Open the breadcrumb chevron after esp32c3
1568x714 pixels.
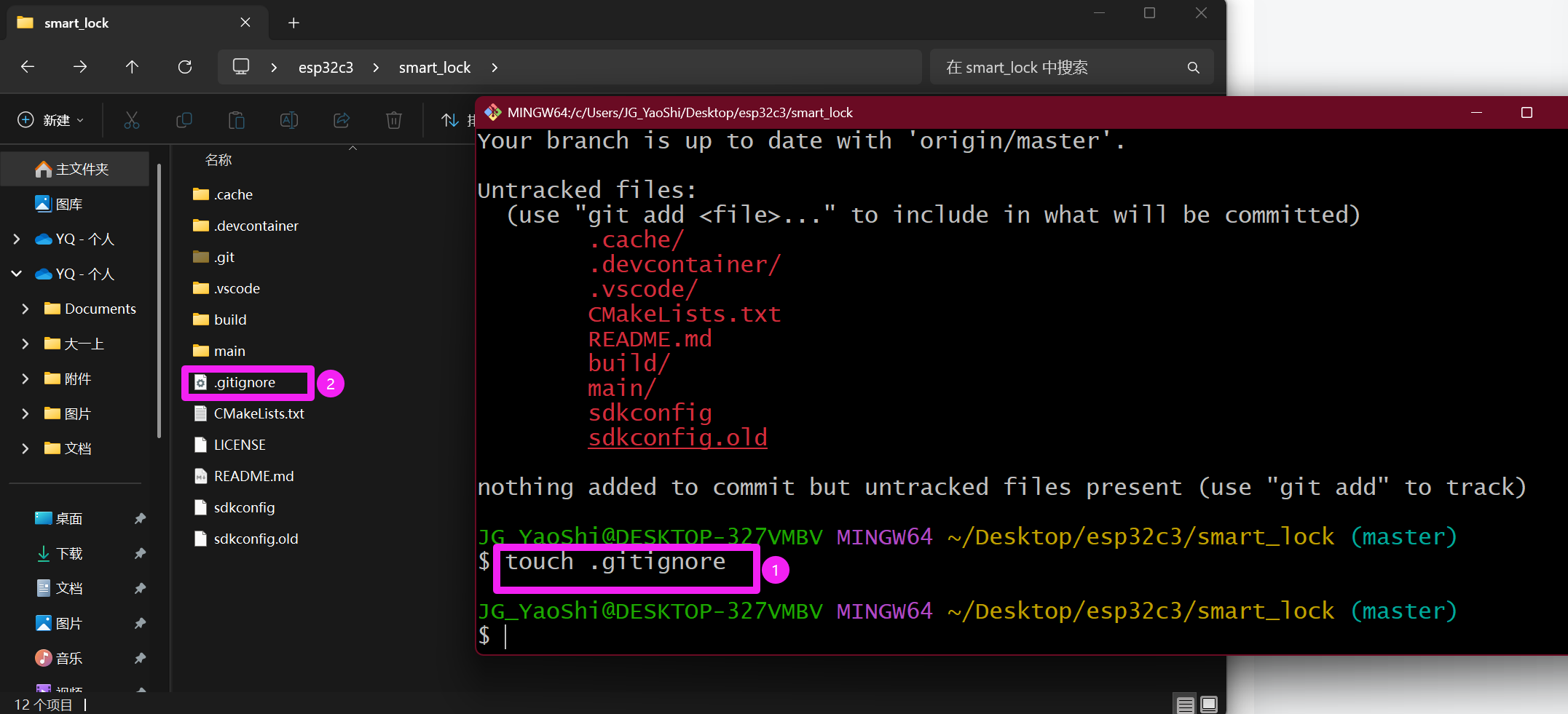coord(375,67)
